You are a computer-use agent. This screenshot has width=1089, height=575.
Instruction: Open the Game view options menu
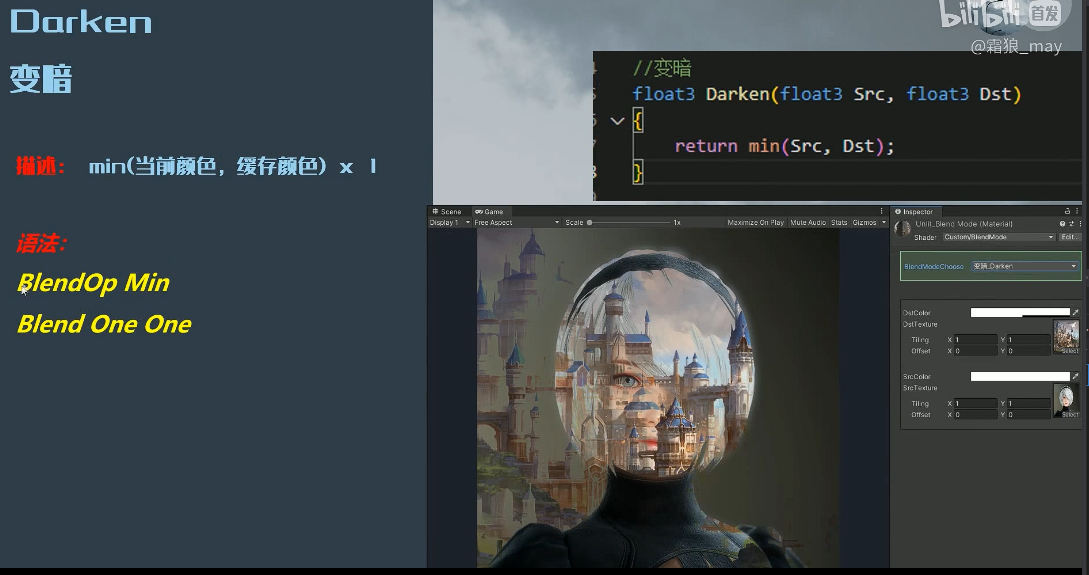(882, 211)
